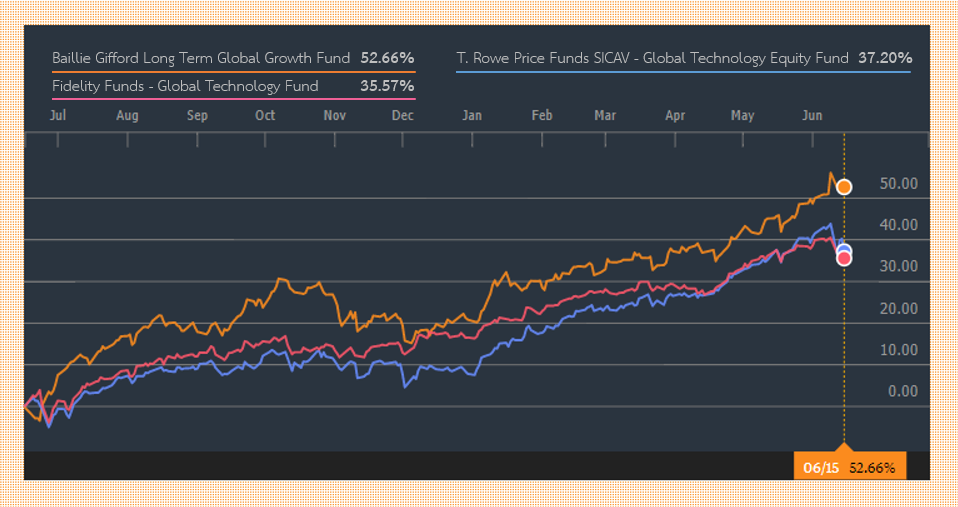
Task: Select the Dec month marker
Action: [403, 116]
